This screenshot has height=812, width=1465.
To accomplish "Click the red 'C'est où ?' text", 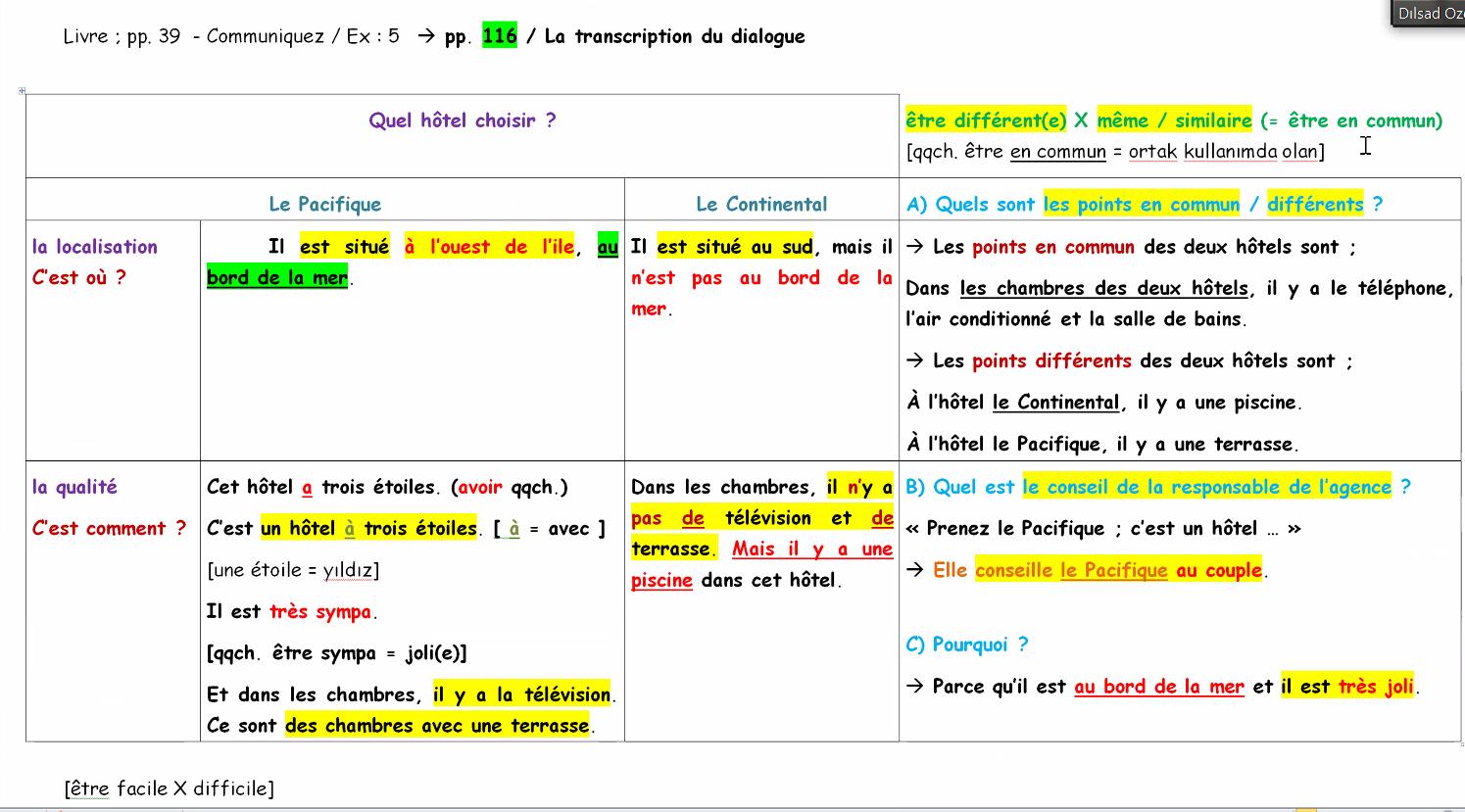I will 79,277.
